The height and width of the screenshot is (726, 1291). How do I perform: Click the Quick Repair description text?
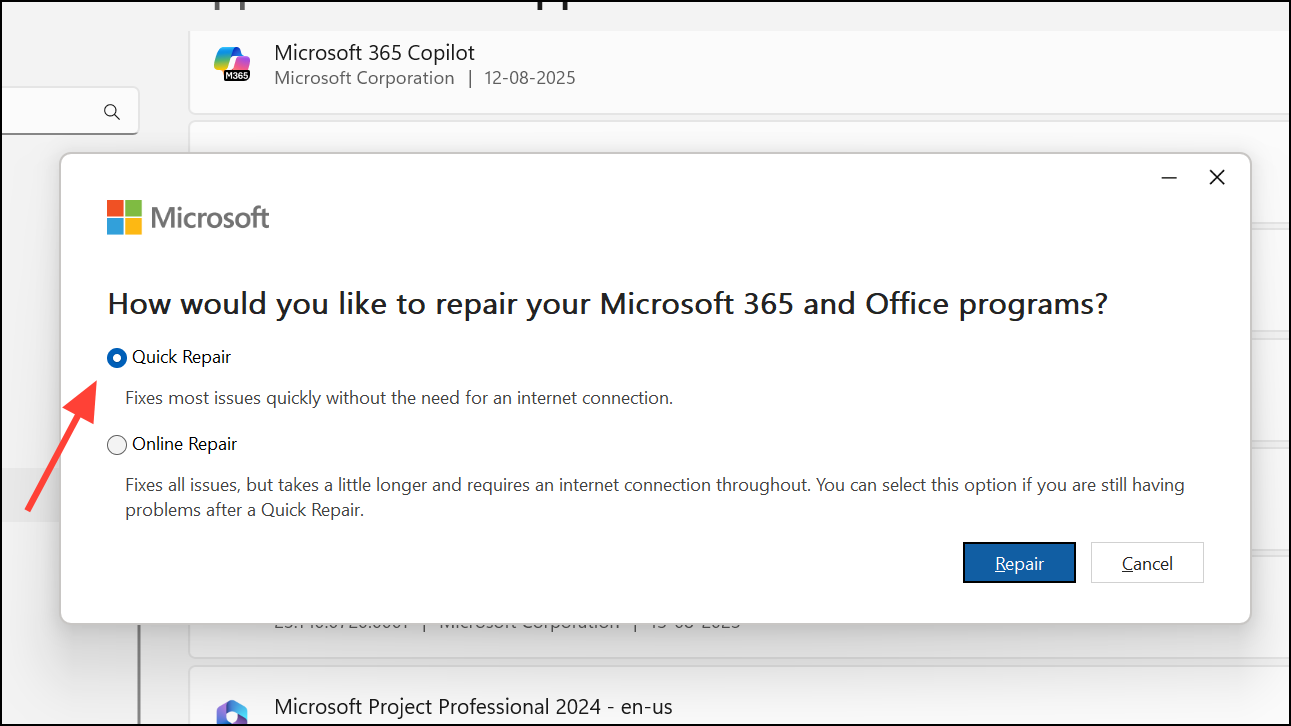click(x=399, y=398)
